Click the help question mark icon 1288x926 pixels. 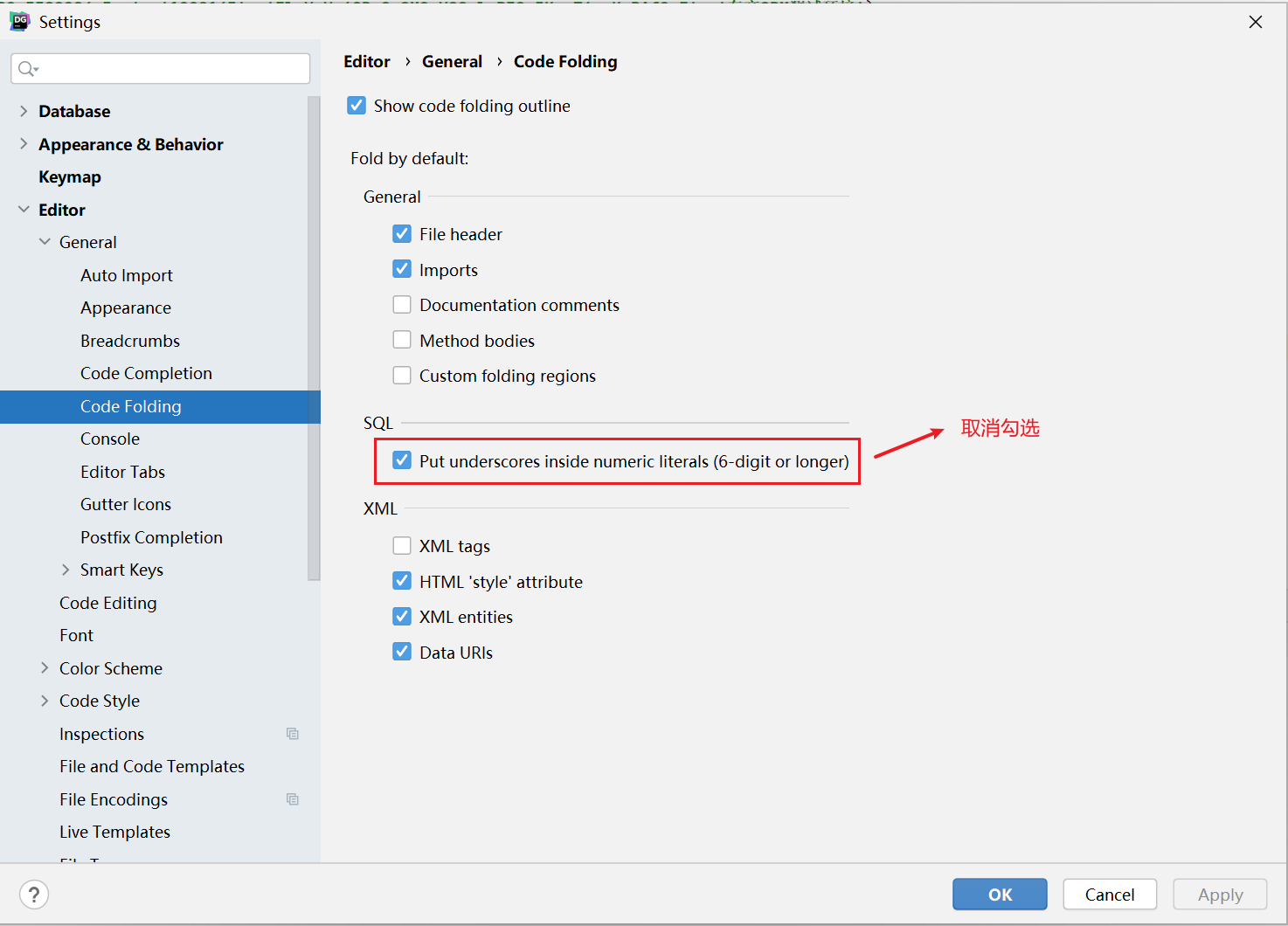[x=34, y=895]
